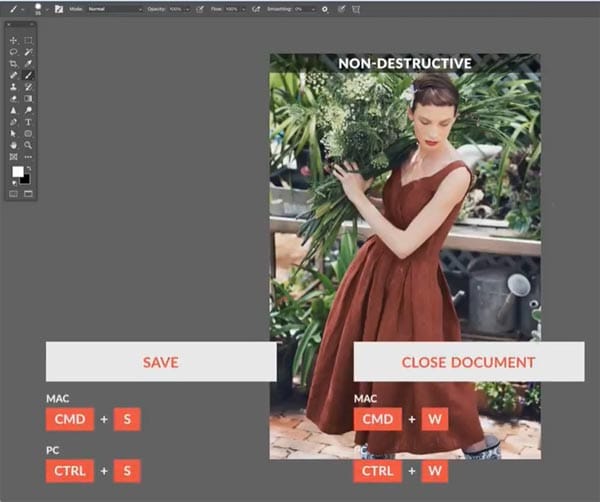
Task: Select the Rectangular Marquee tool
Action: tap(28, 40)
